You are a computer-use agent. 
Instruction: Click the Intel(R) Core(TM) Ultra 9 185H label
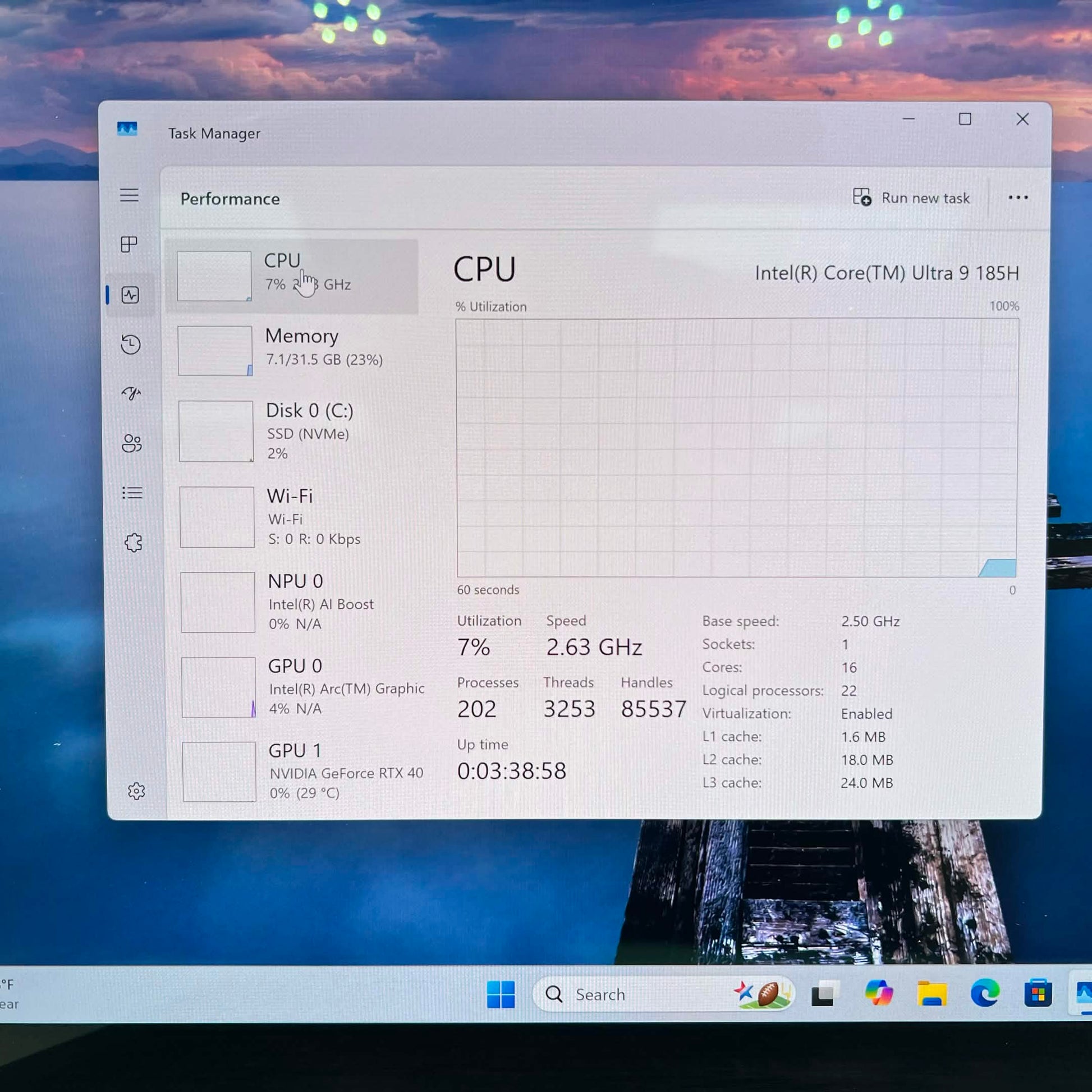[887, 273]
